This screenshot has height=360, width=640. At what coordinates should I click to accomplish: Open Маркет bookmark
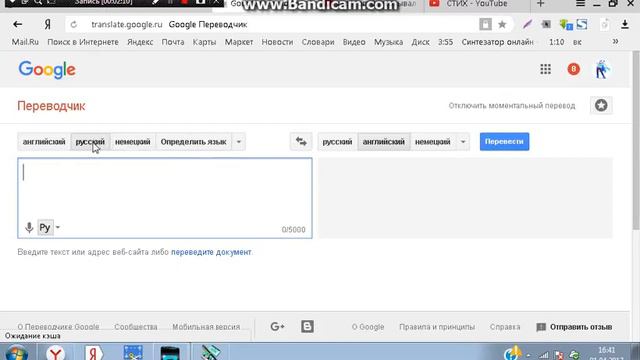(x=239, y=42)
